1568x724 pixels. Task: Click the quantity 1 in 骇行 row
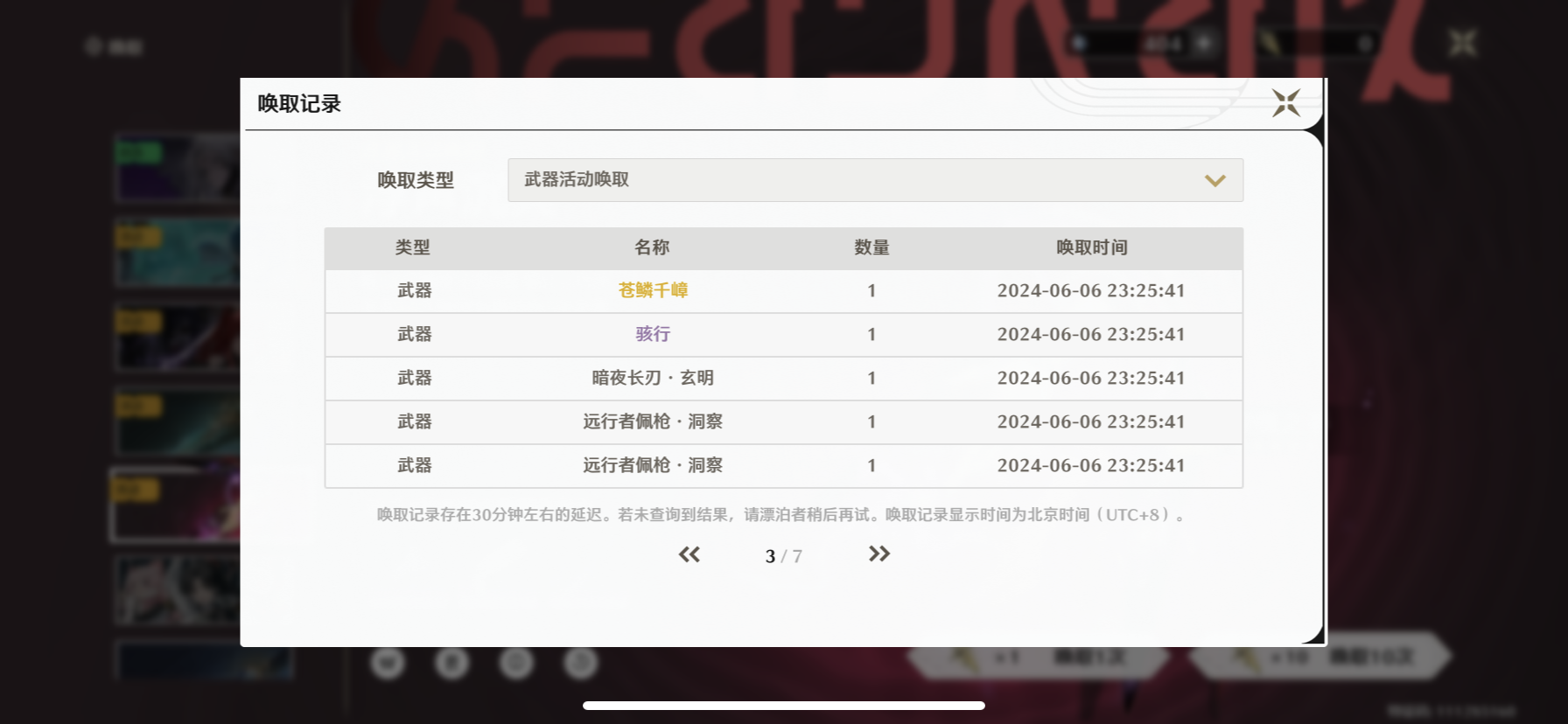click(x=871, y=335)
